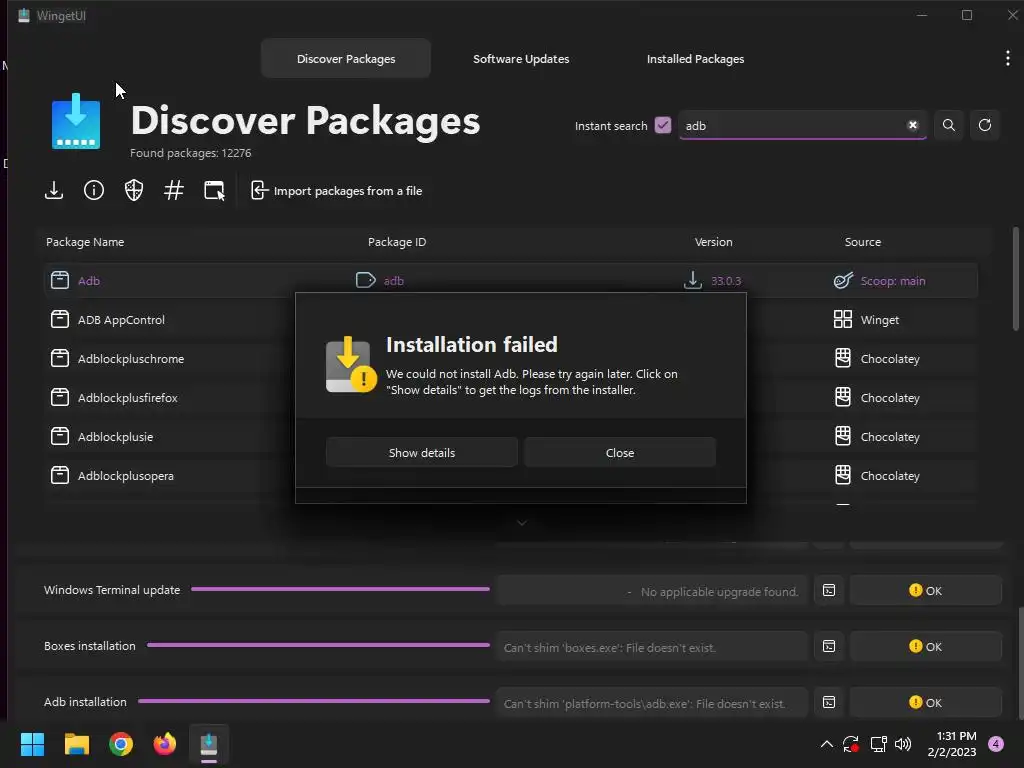The width and height of the screenshot is (1024, 768).
Task: Click OK for Windows Terminal update
Action: coord(925,590)
